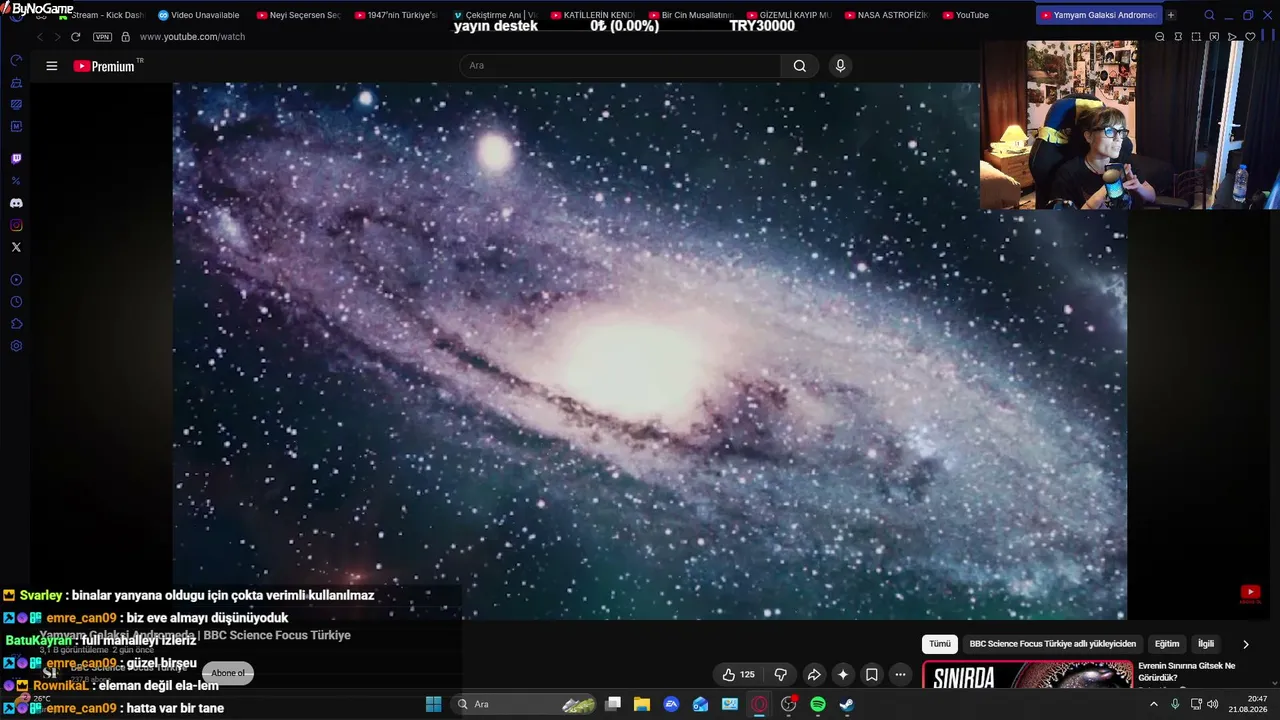Save the video with bookmark icon
This screenshot has height=720, width=1280.
click(872, 675)
